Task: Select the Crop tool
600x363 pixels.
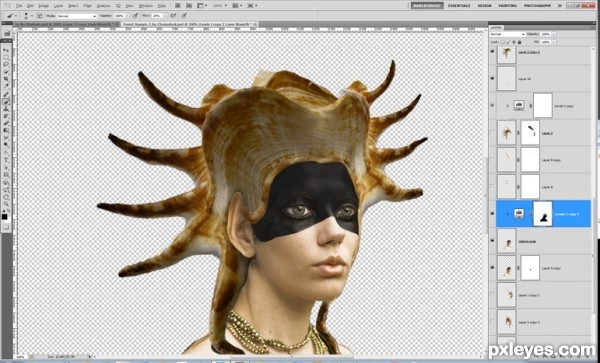Action: [x=7, y=80]
